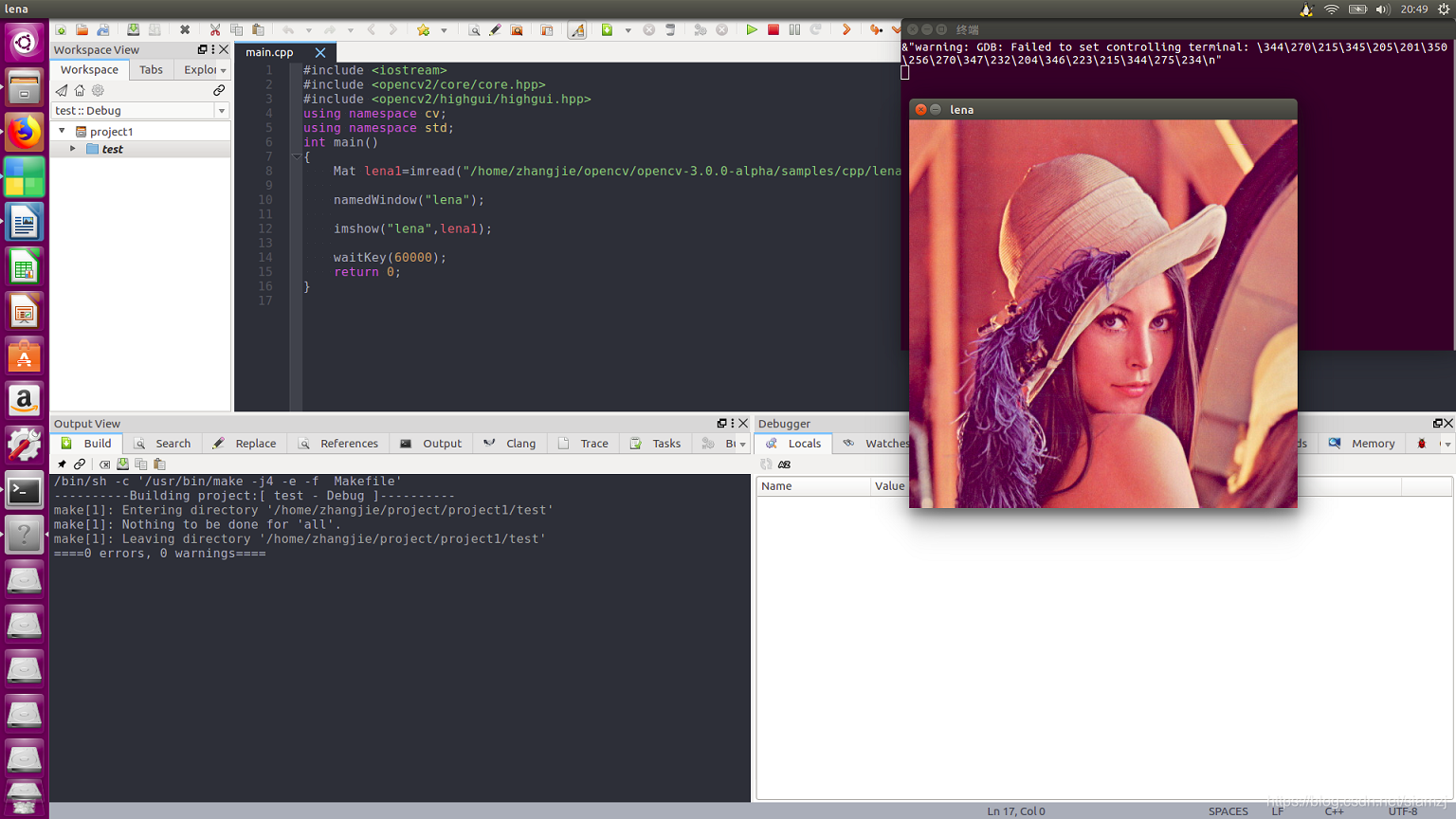Open the References output tab
The height and width of the screenshot is (819, 1456).
click(x=338, y=444)
